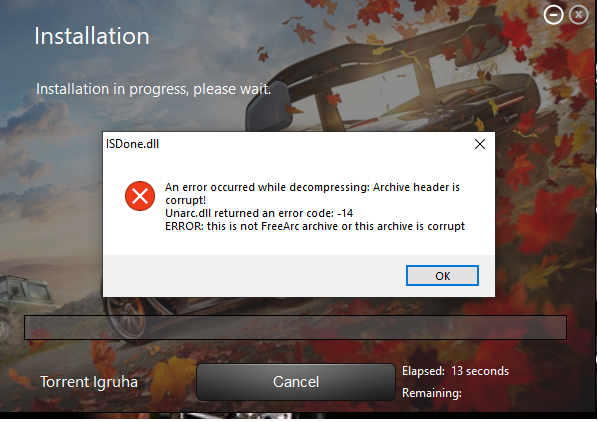Click the Remaining time label

(x=432, y=393)
